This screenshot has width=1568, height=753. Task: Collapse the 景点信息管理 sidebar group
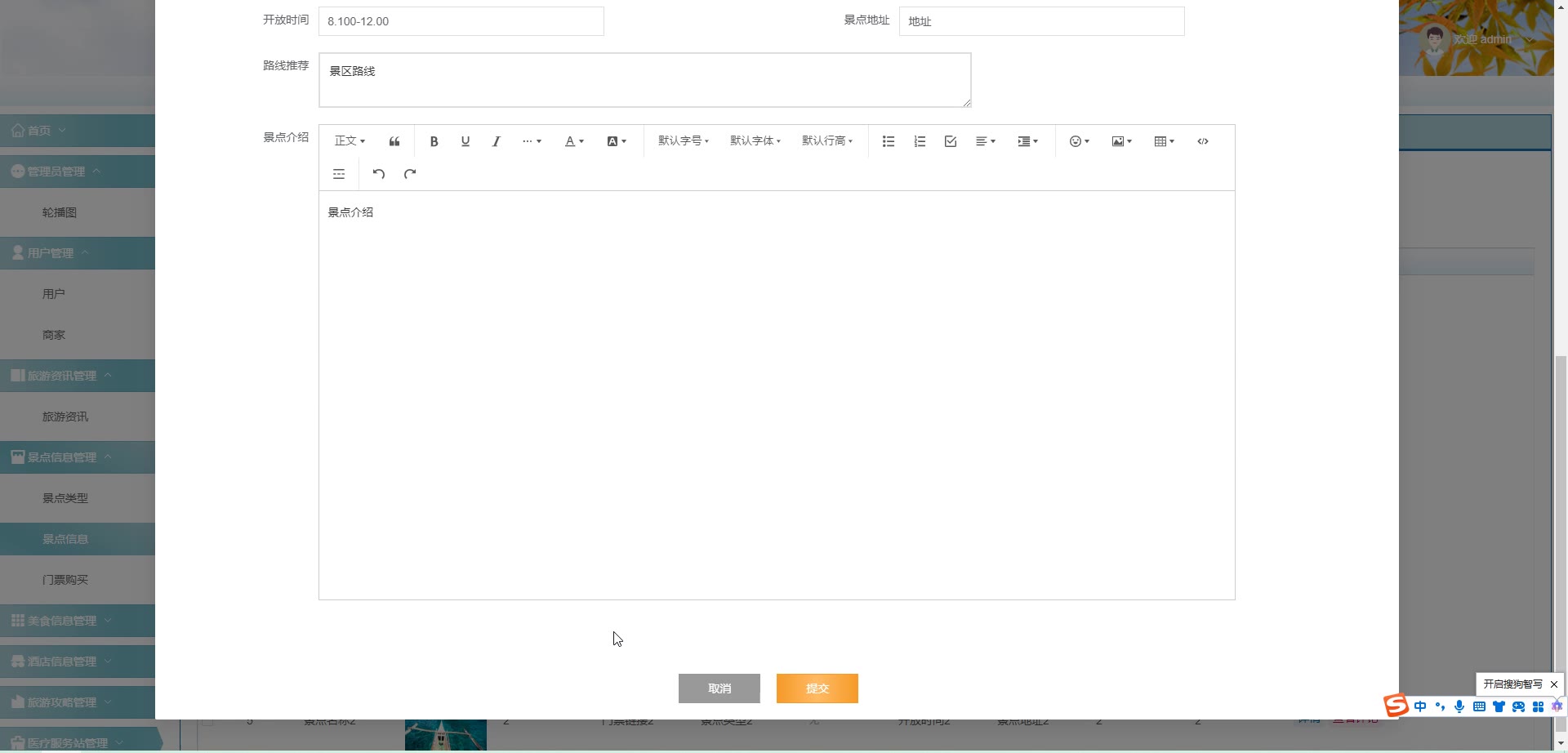[78, 457]
